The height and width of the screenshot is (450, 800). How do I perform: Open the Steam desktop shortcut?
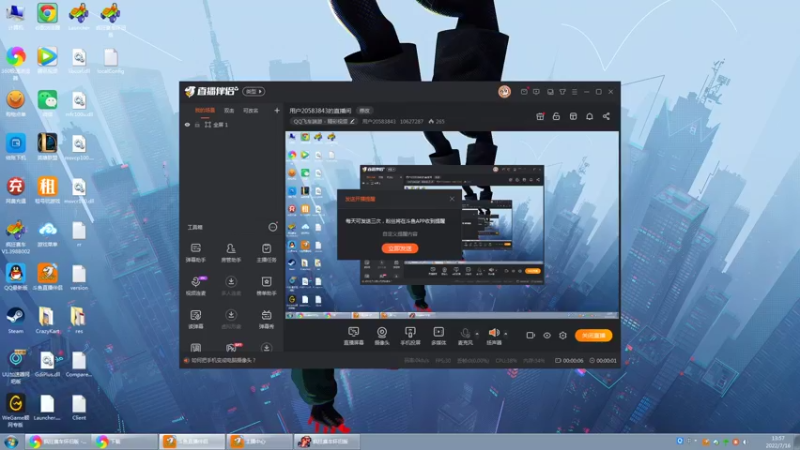[15, 320]
